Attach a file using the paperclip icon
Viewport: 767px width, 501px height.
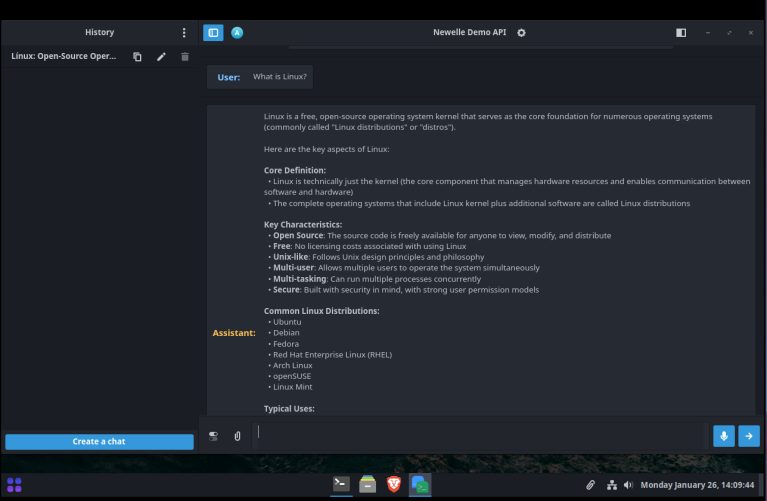pos(237,436)
